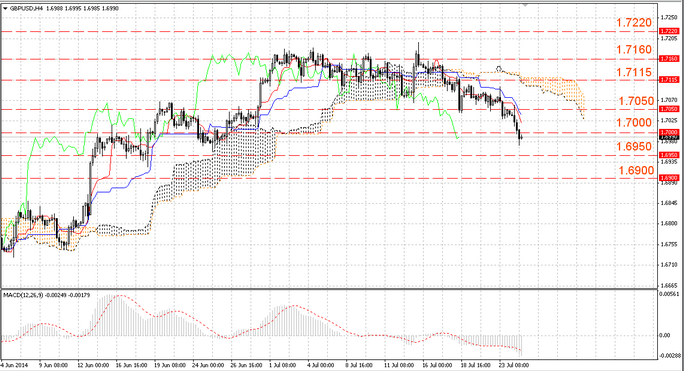This screenshot has width=685, height=371.
Task: Select the orange 1.7160 level label
Action: (634, 49)
